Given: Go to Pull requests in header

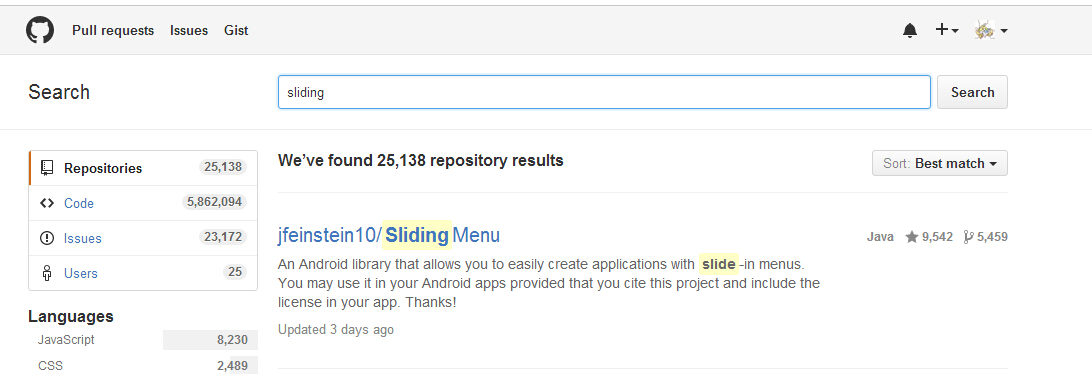Looking at the screenshot, I should point(113,31).
